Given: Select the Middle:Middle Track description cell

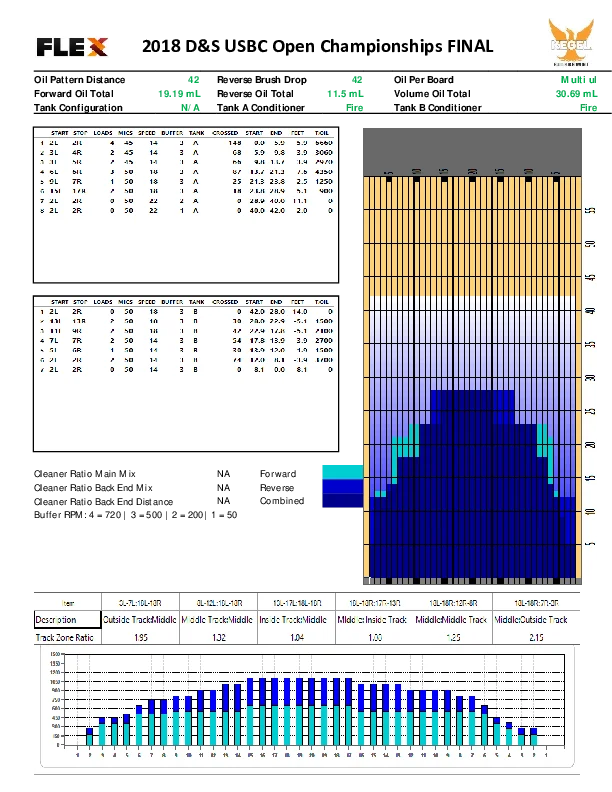Looking at the screenshot, I should (451, 620).
